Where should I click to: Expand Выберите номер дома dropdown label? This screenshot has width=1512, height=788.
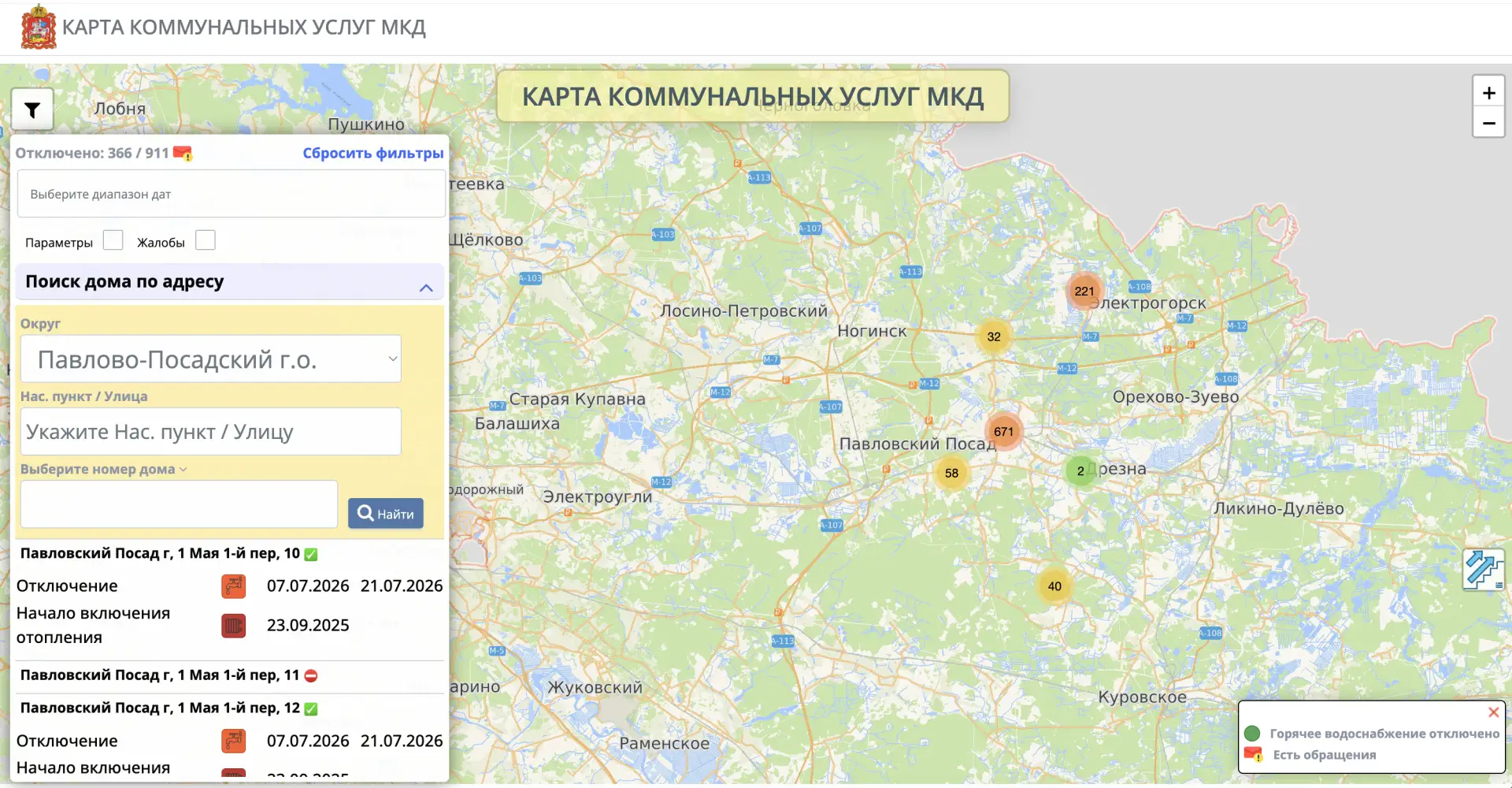104,469
